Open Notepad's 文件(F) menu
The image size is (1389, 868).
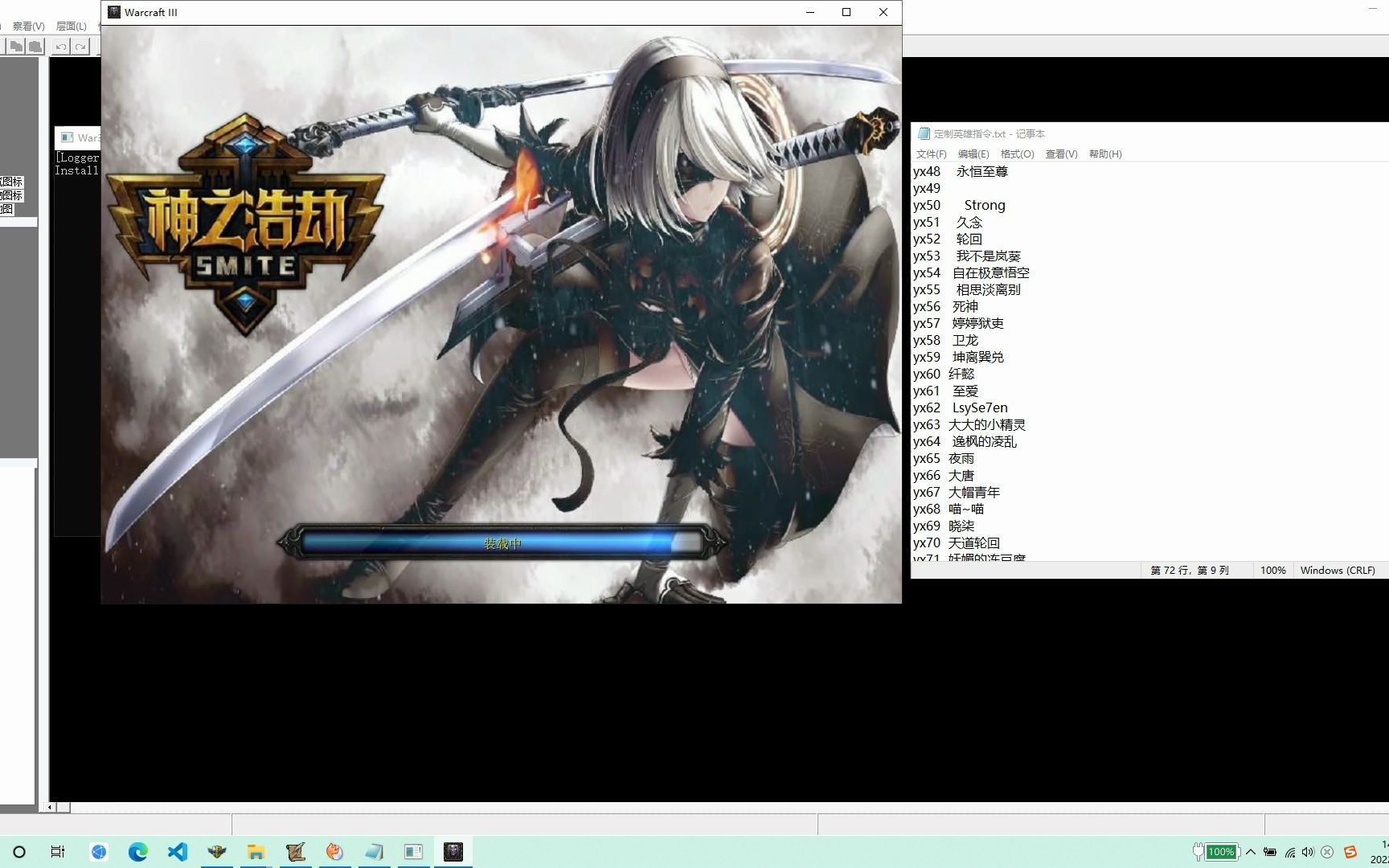931,154
